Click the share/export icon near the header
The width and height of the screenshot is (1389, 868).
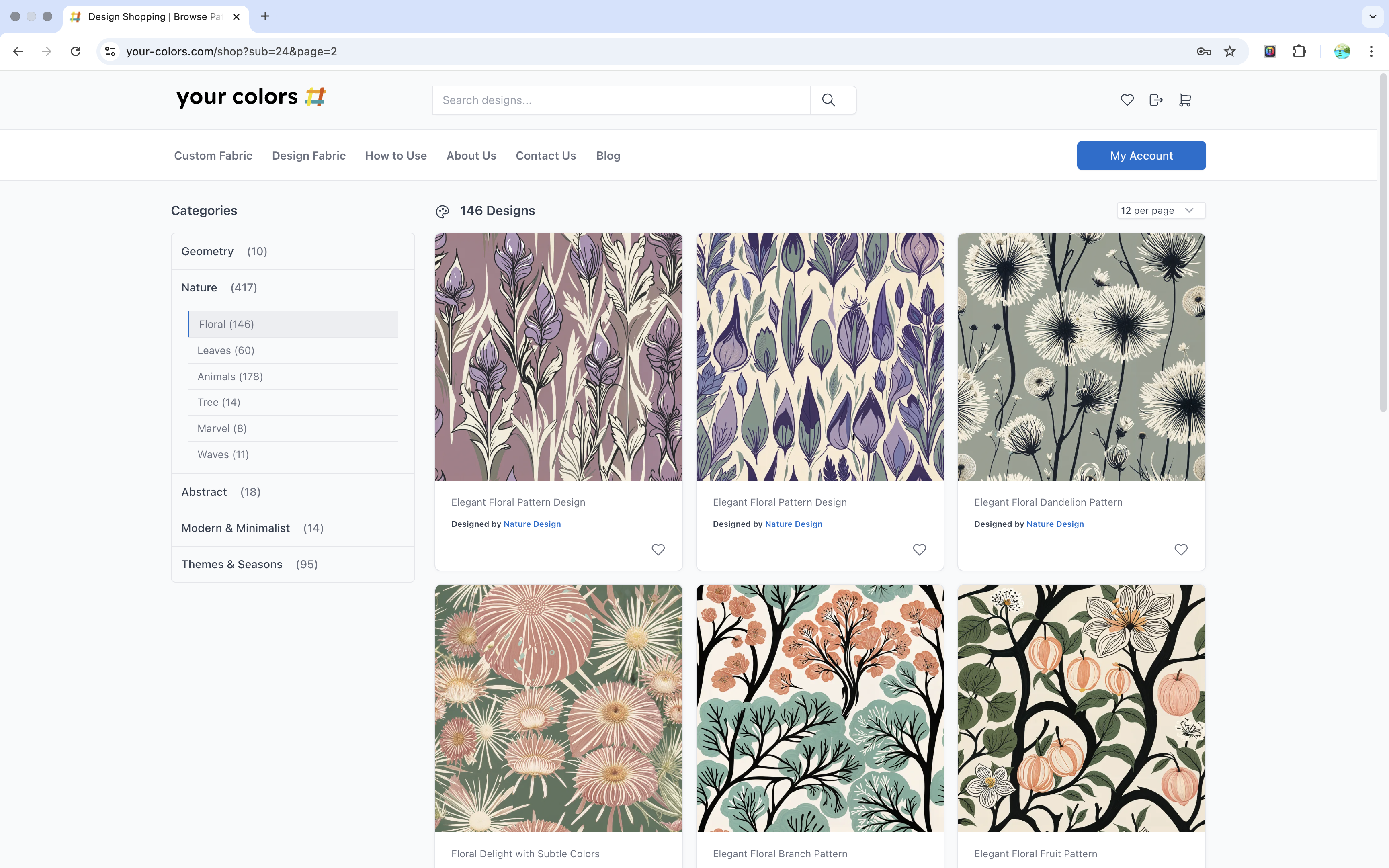tap(1155, 100)
